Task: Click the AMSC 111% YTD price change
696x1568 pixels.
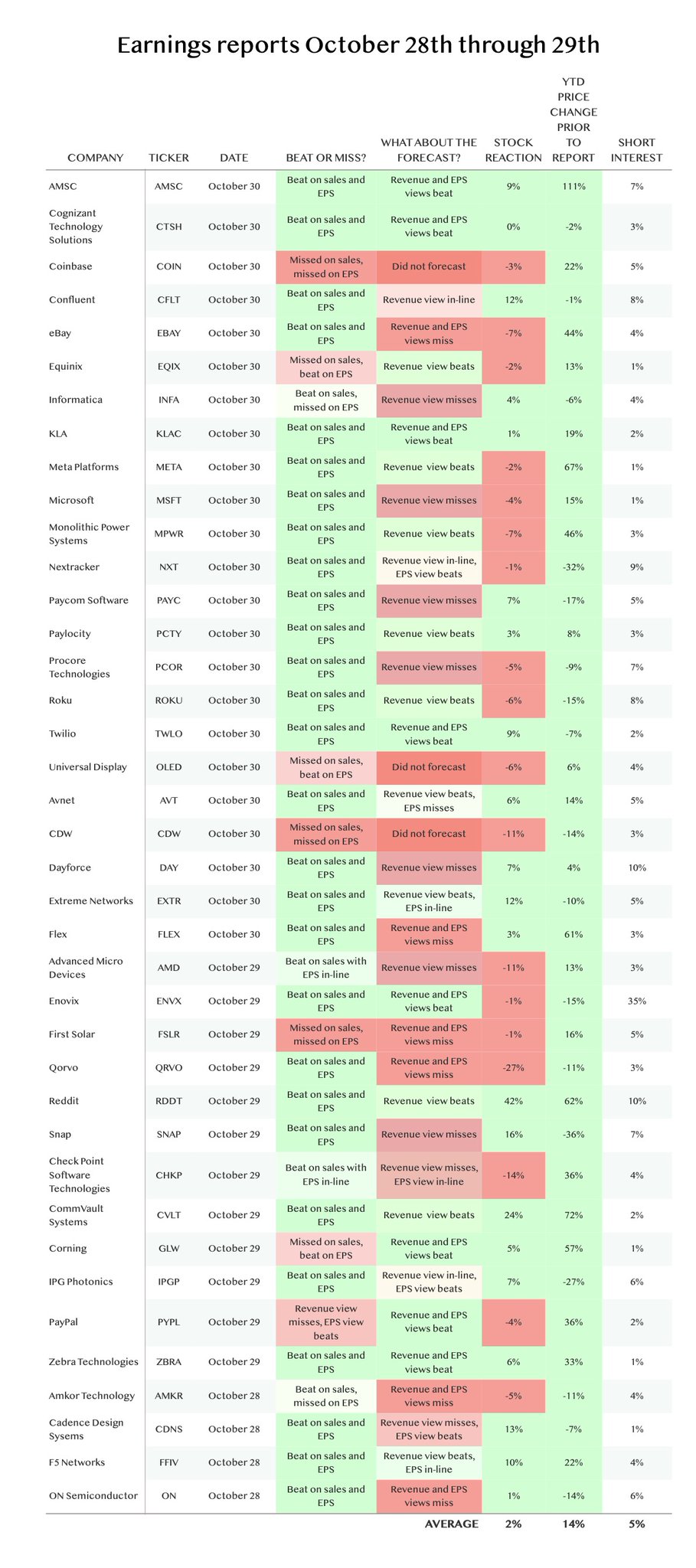Action: coord(573,187)
